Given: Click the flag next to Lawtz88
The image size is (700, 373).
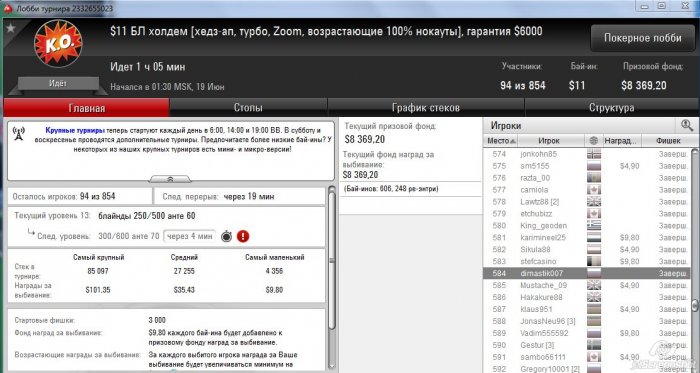Looking at the screenshot, I should coord(594,202).
